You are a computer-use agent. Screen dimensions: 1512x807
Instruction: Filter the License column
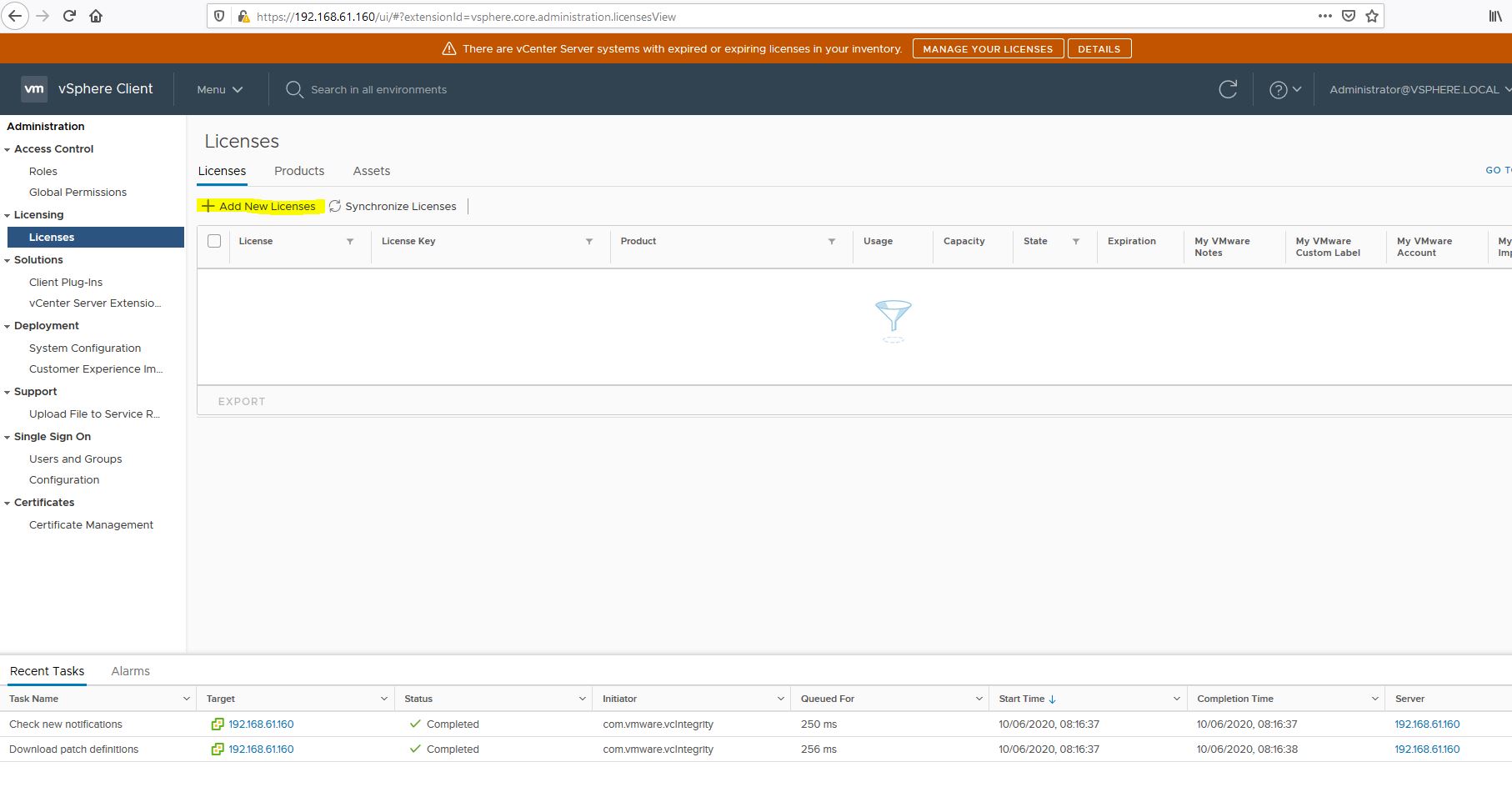click(350, 242)
